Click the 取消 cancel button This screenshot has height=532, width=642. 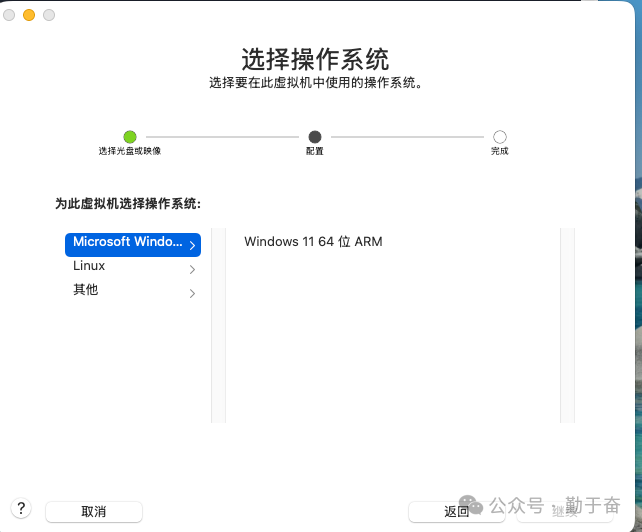(x=94, y=512)
